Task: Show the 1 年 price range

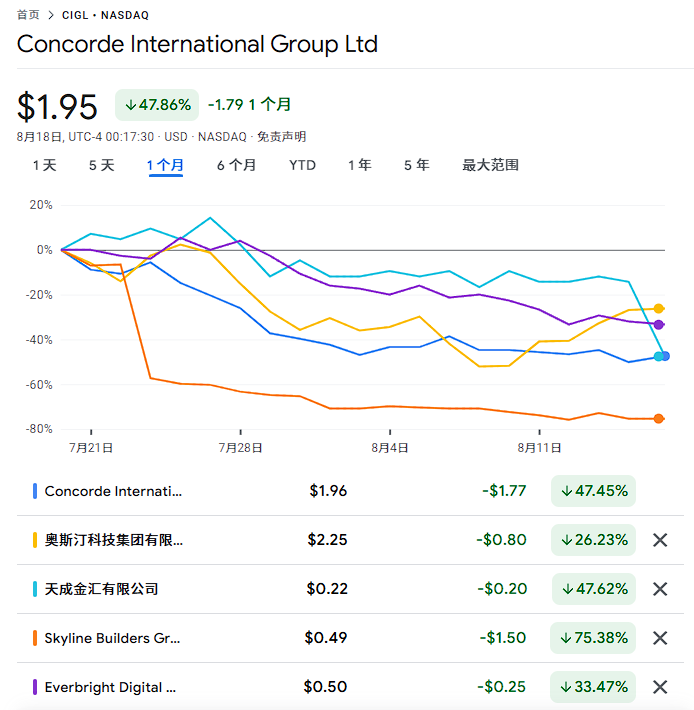Action: coord(360,165)
